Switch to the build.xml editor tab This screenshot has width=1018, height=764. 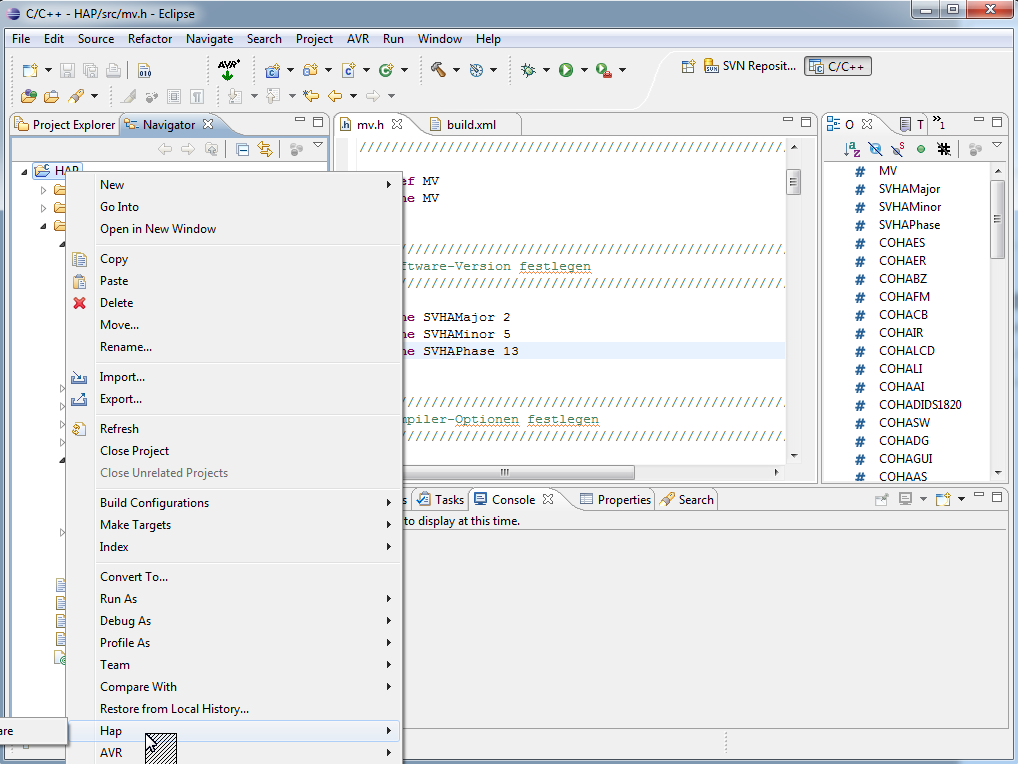tap(471, 125)
